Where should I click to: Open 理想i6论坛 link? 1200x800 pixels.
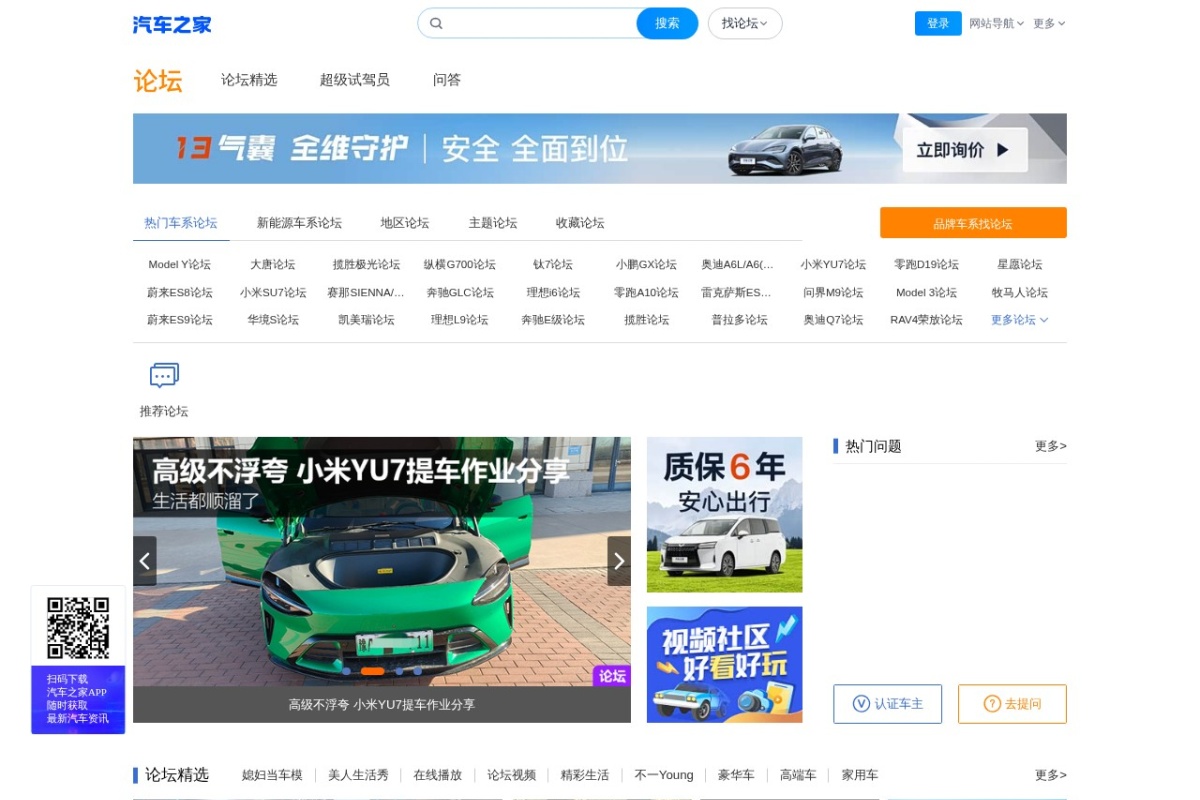coord(553,293)
